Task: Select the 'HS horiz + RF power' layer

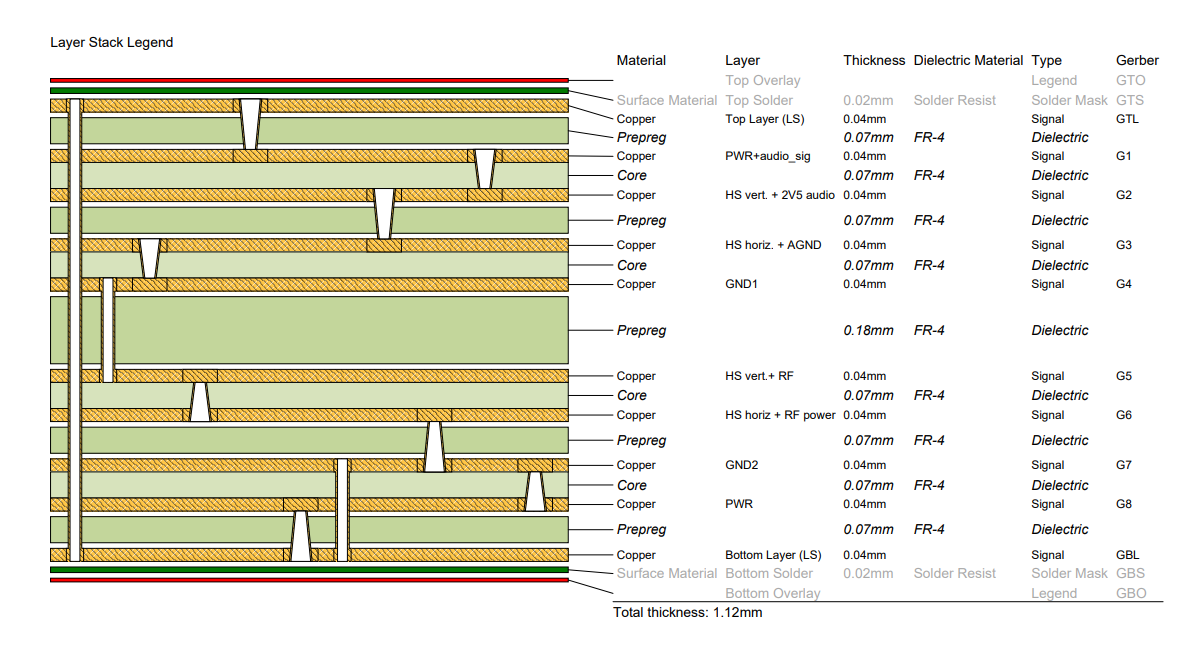Action: [779, 416]
